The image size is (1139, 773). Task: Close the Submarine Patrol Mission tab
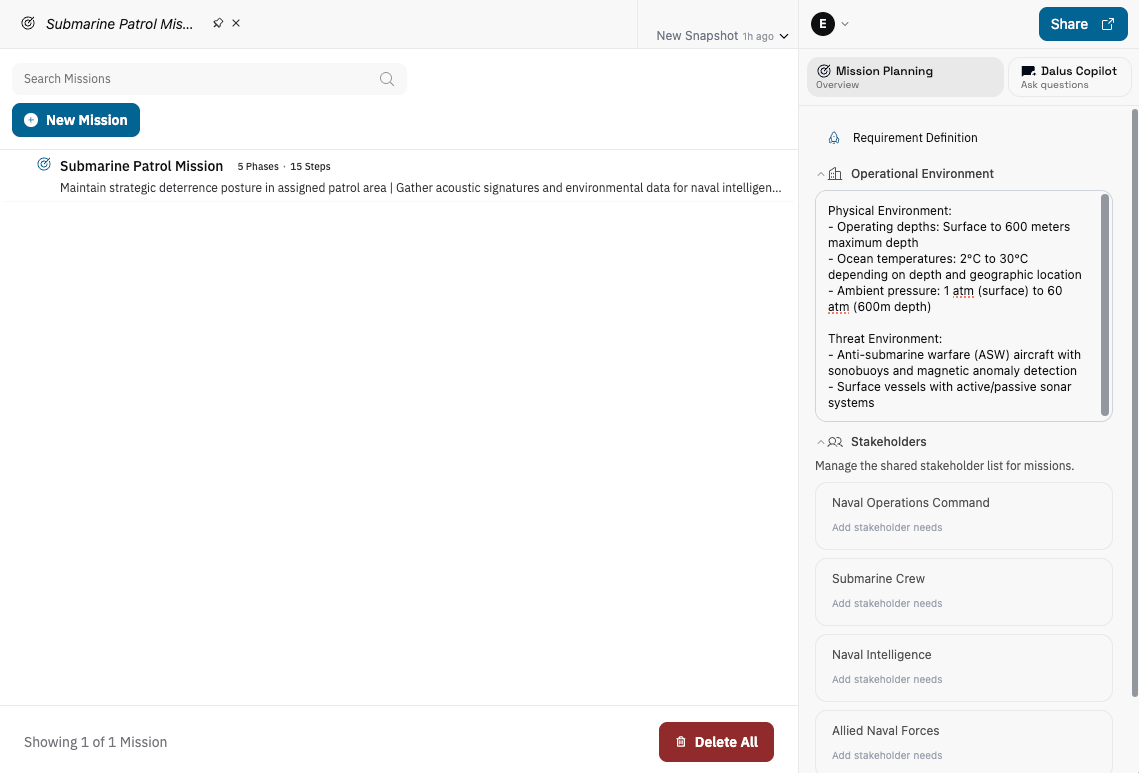(236, 23)
